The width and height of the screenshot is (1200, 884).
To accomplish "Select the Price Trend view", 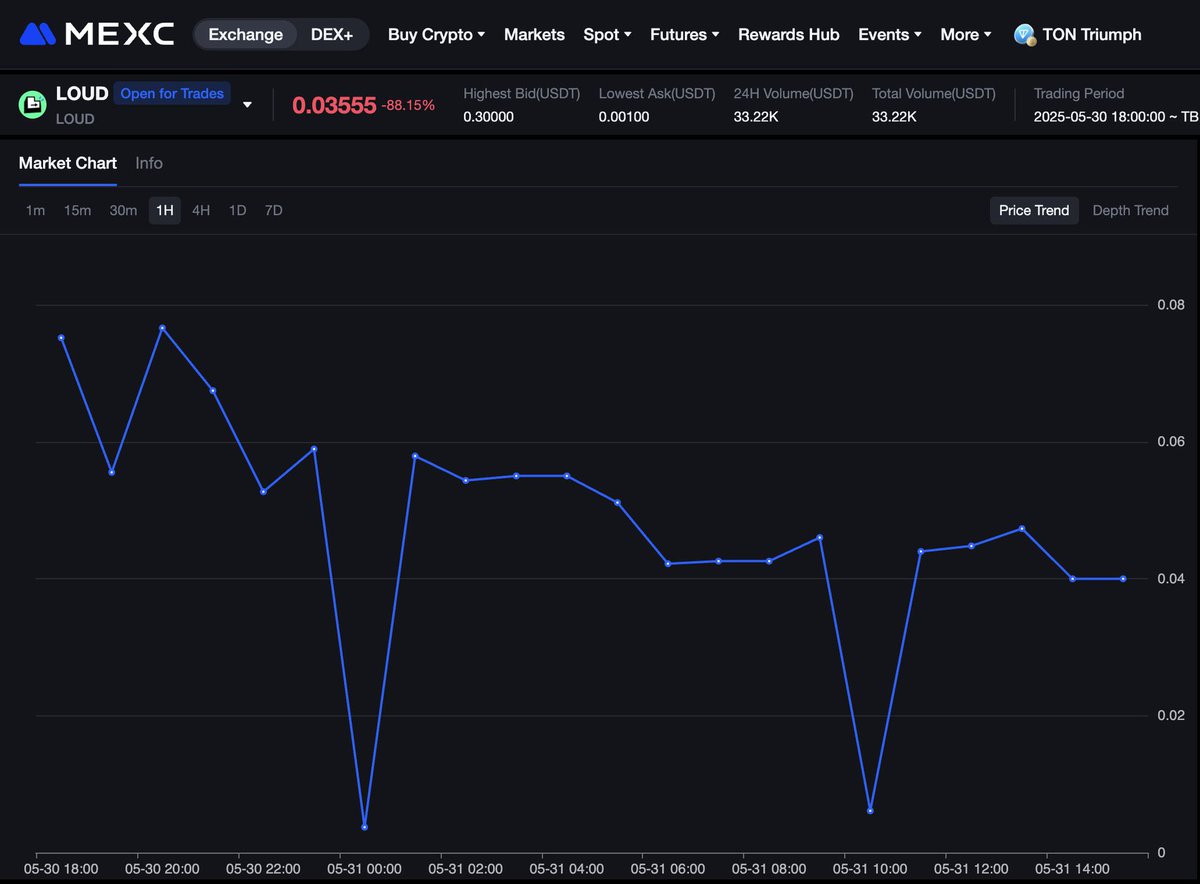I will coord(1034,210).
